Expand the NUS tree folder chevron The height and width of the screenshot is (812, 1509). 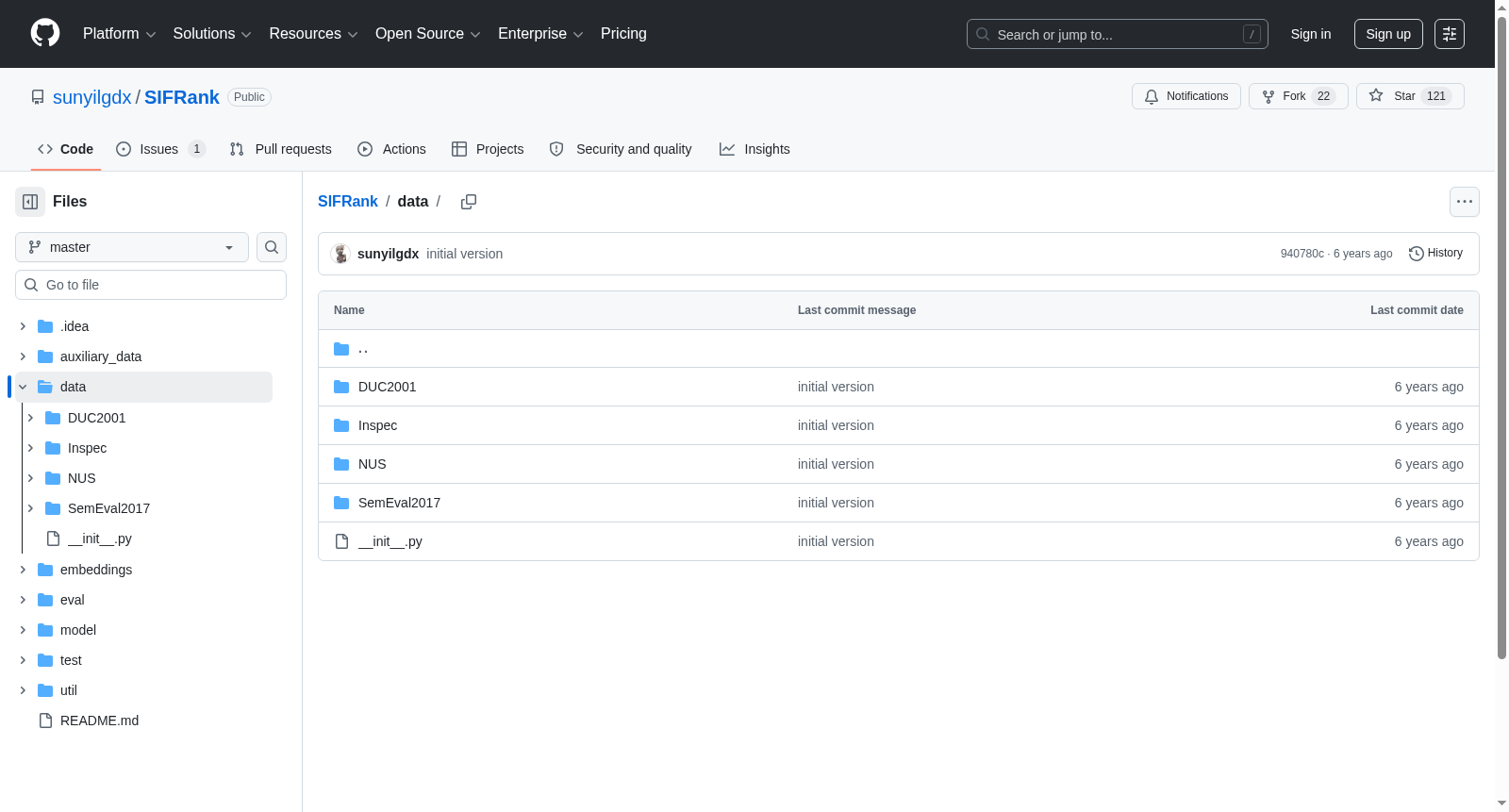click(30, 478)
